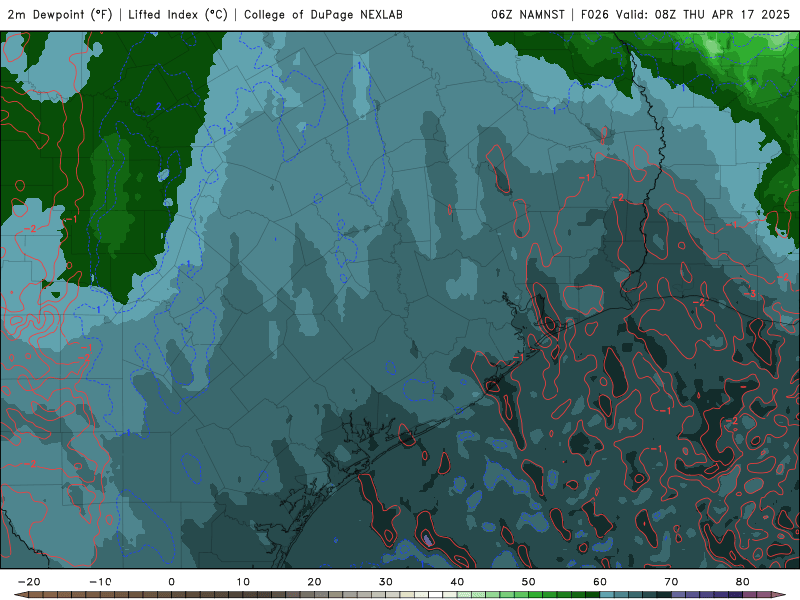The height and width of the screenshot is (600, 800).
Task: Click the "2m Dewpoint (°F)" title text
Action: tap(60, 14)
